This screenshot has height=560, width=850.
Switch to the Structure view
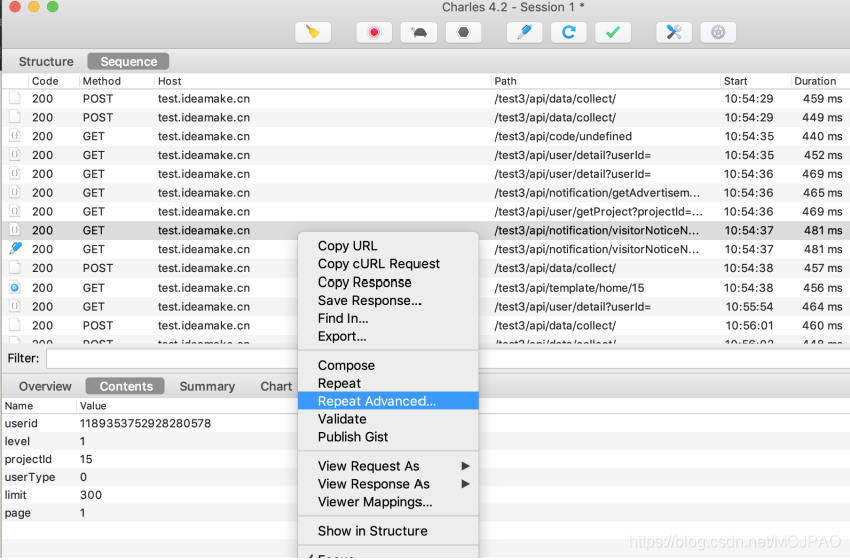click(46, 62)
